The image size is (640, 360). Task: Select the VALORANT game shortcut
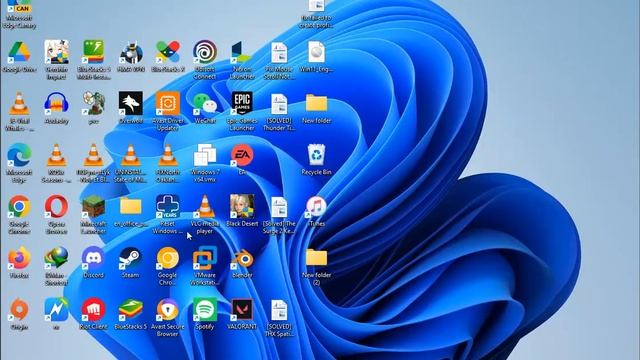[x=242, y=309]
